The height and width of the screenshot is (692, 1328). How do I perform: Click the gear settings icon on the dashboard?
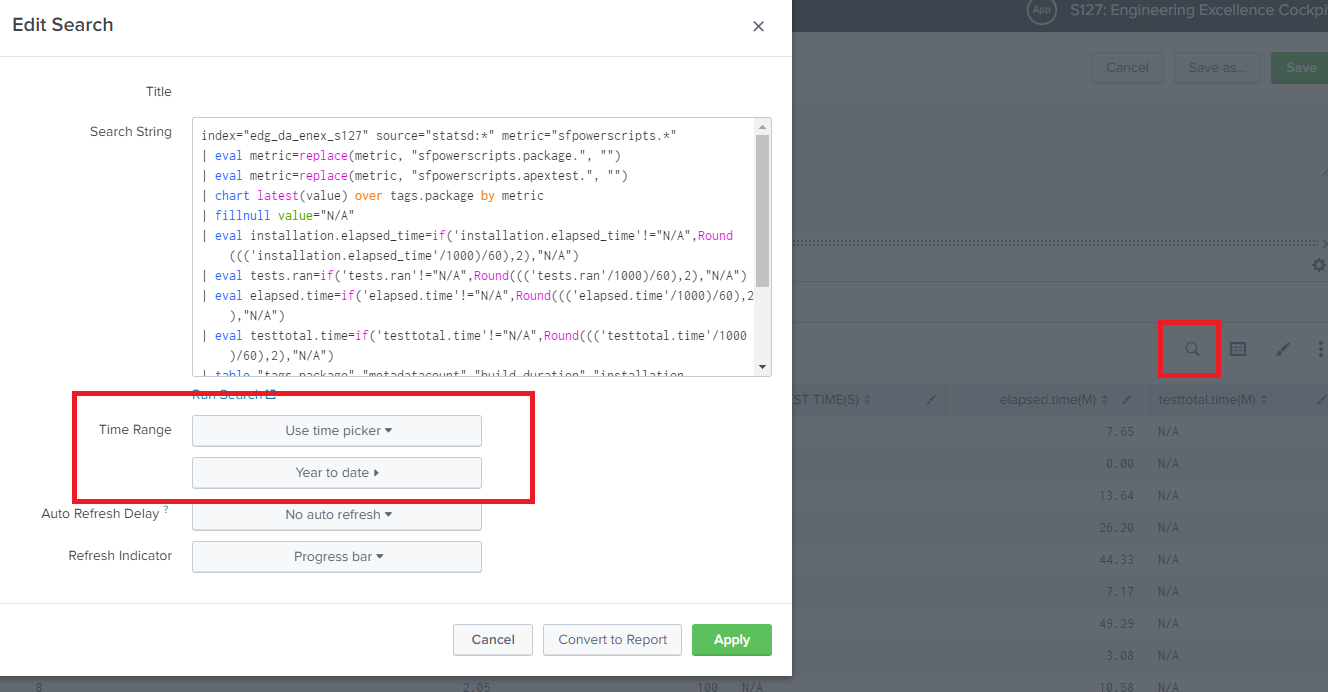click(x=1319, y=265)
